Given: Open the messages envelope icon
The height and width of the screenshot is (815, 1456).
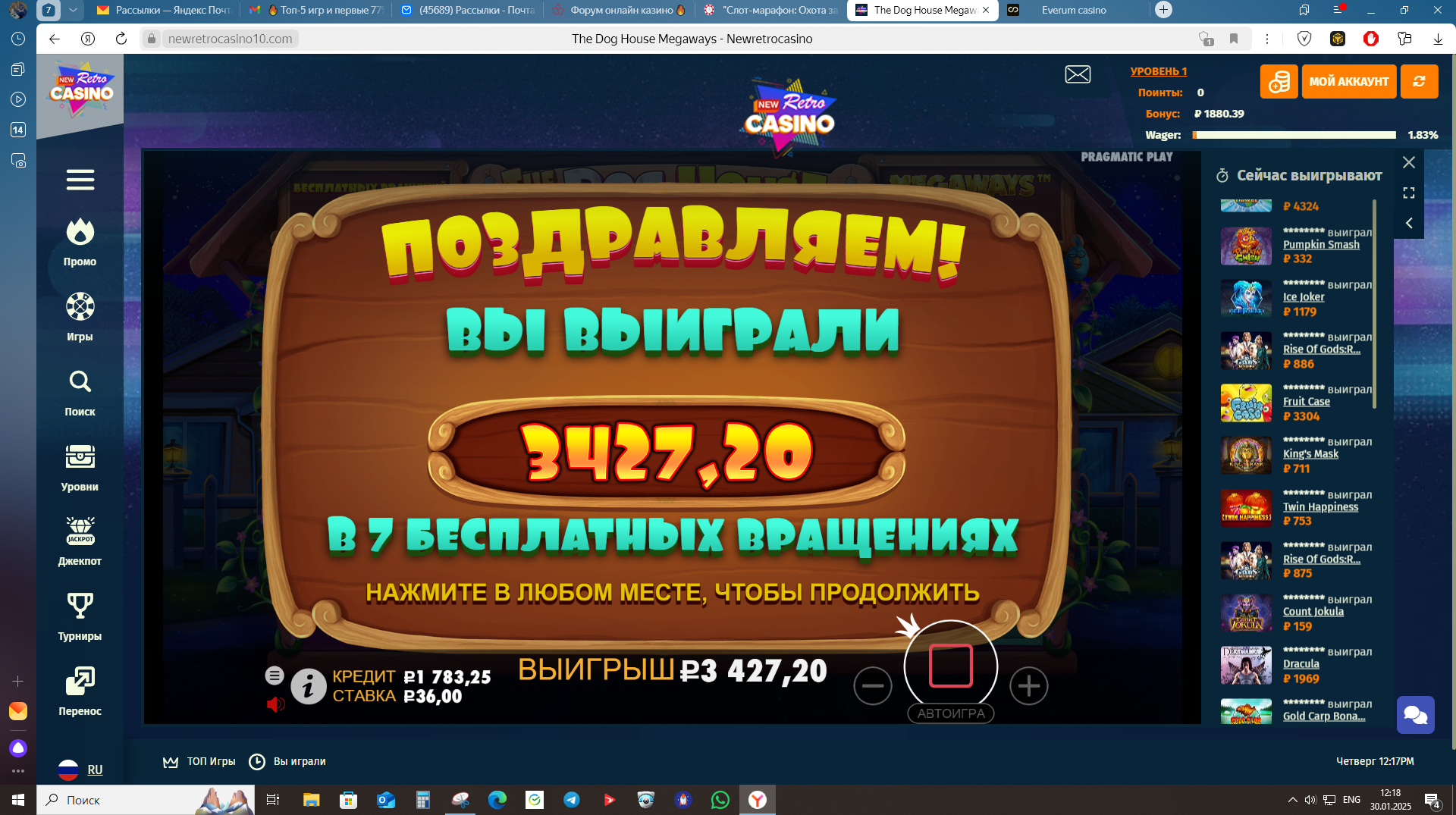Looking at the screenshot, I should [x=1078, y=74].
